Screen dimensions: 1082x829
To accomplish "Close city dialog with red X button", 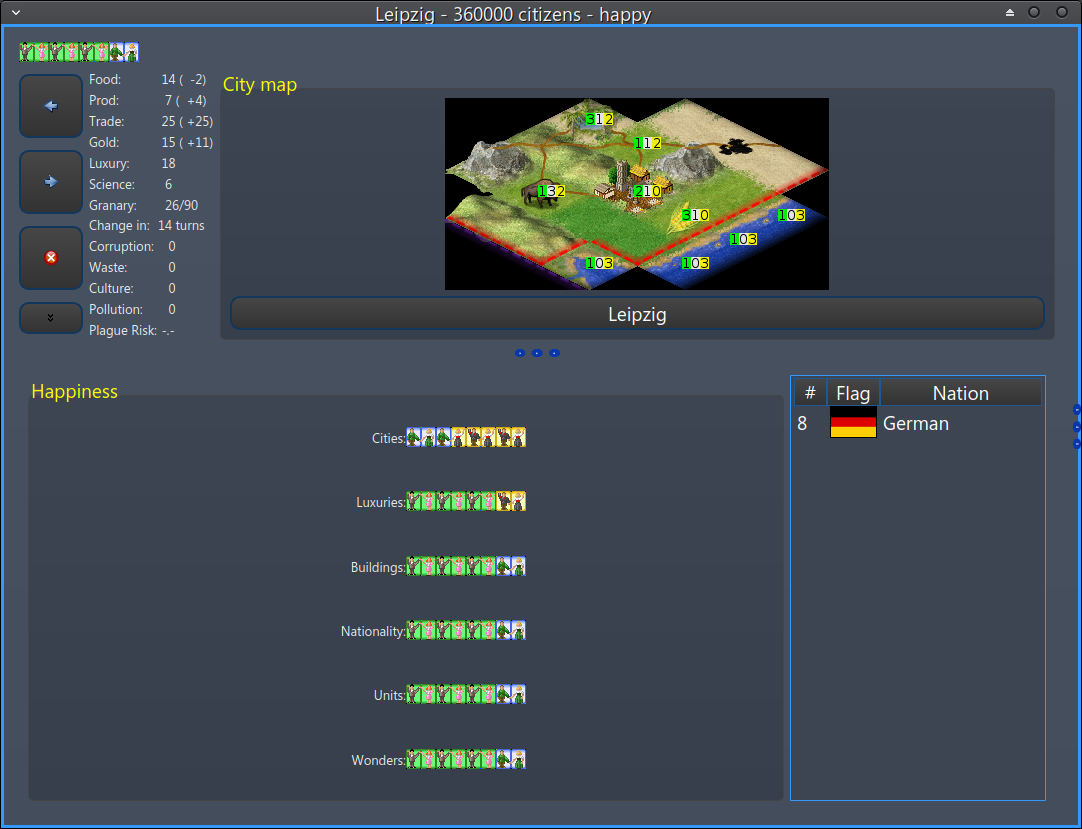I will pyautogui.click(x=51, y=257).
